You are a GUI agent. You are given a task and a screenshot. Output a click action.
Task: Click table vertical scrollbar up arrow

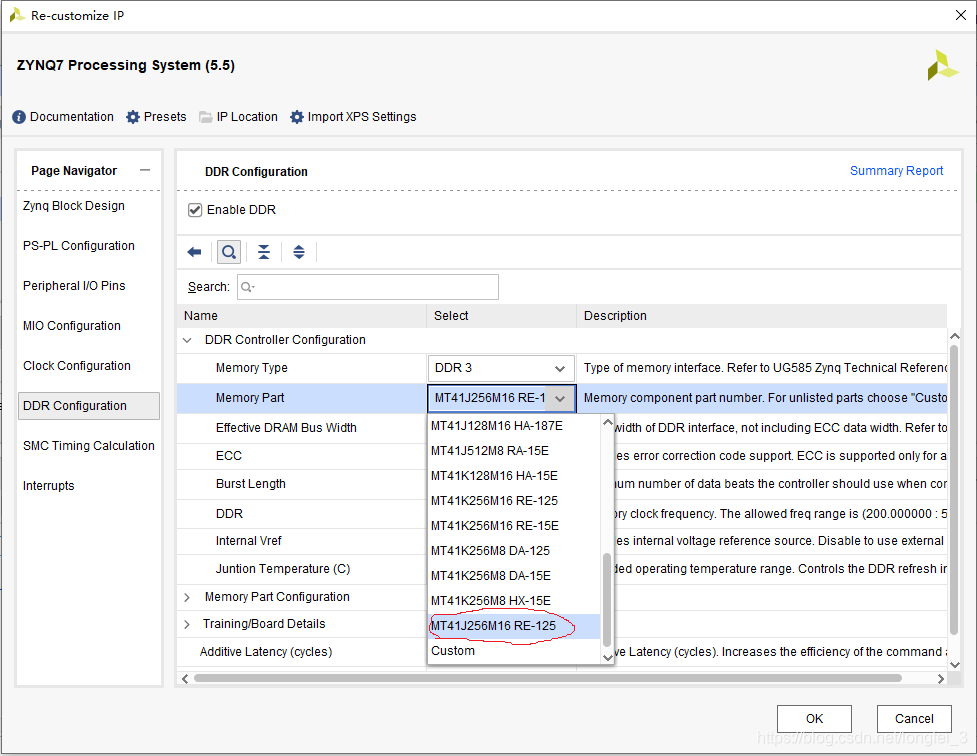click(954, 337)
